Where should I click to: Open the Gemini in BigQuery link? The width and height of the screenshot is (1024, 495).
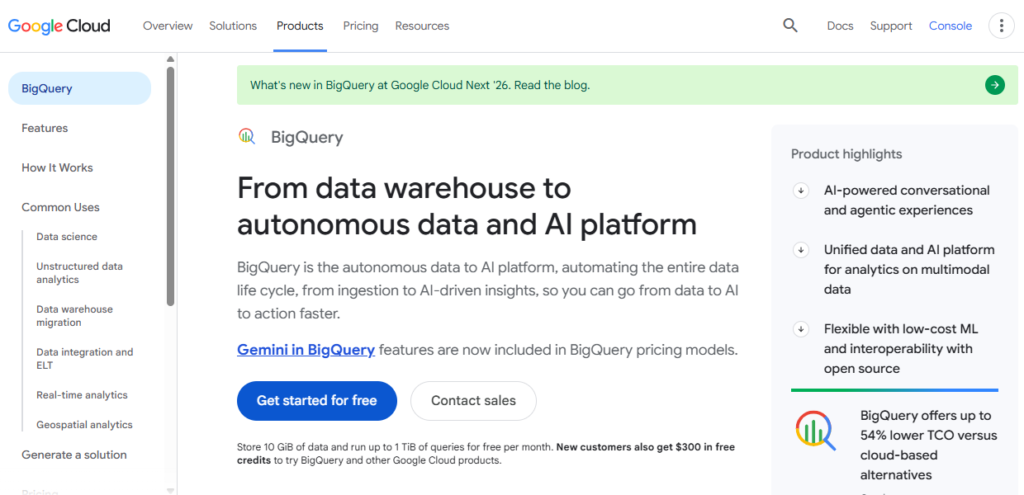[x=306, y=350]
